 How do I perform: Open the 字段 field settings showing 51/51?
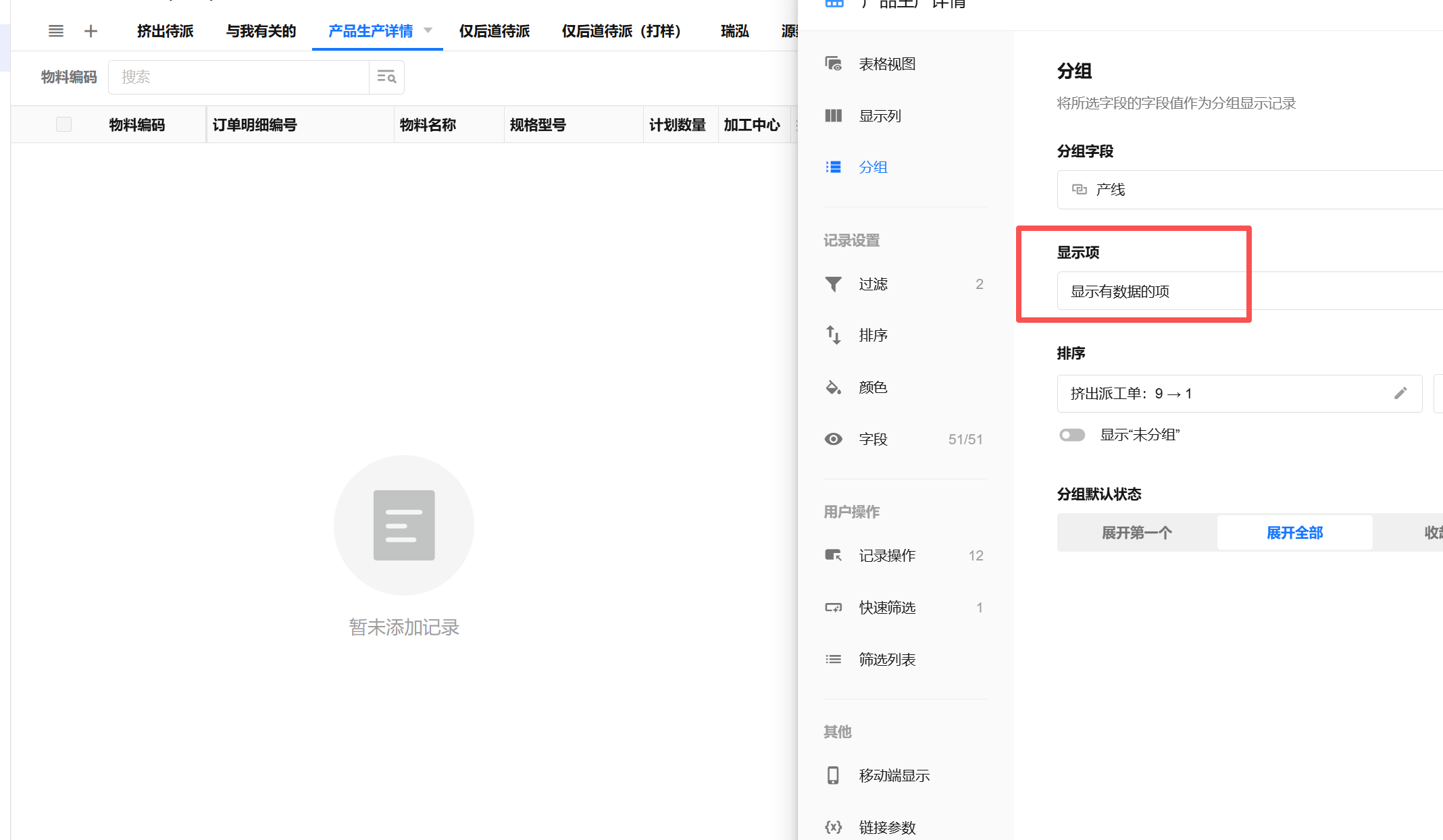[873, 439]
